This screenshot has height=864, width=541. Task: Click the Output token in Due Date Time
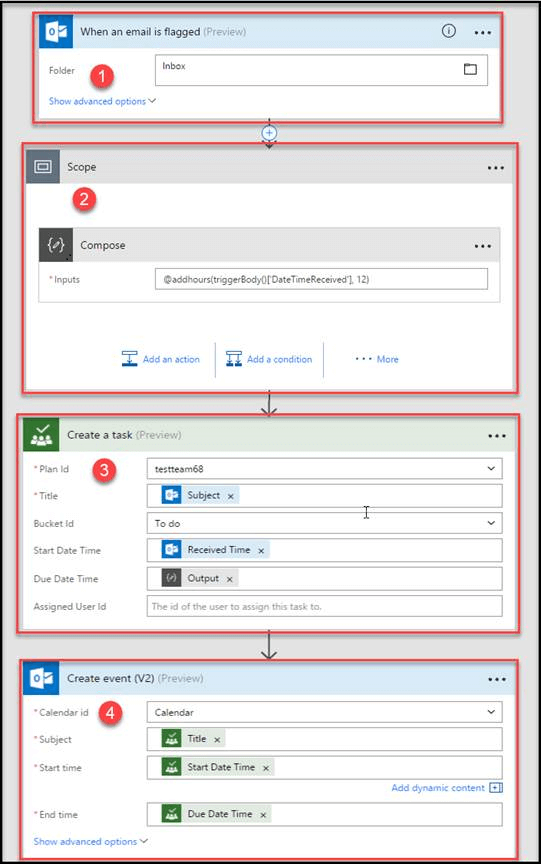point(198,578)
